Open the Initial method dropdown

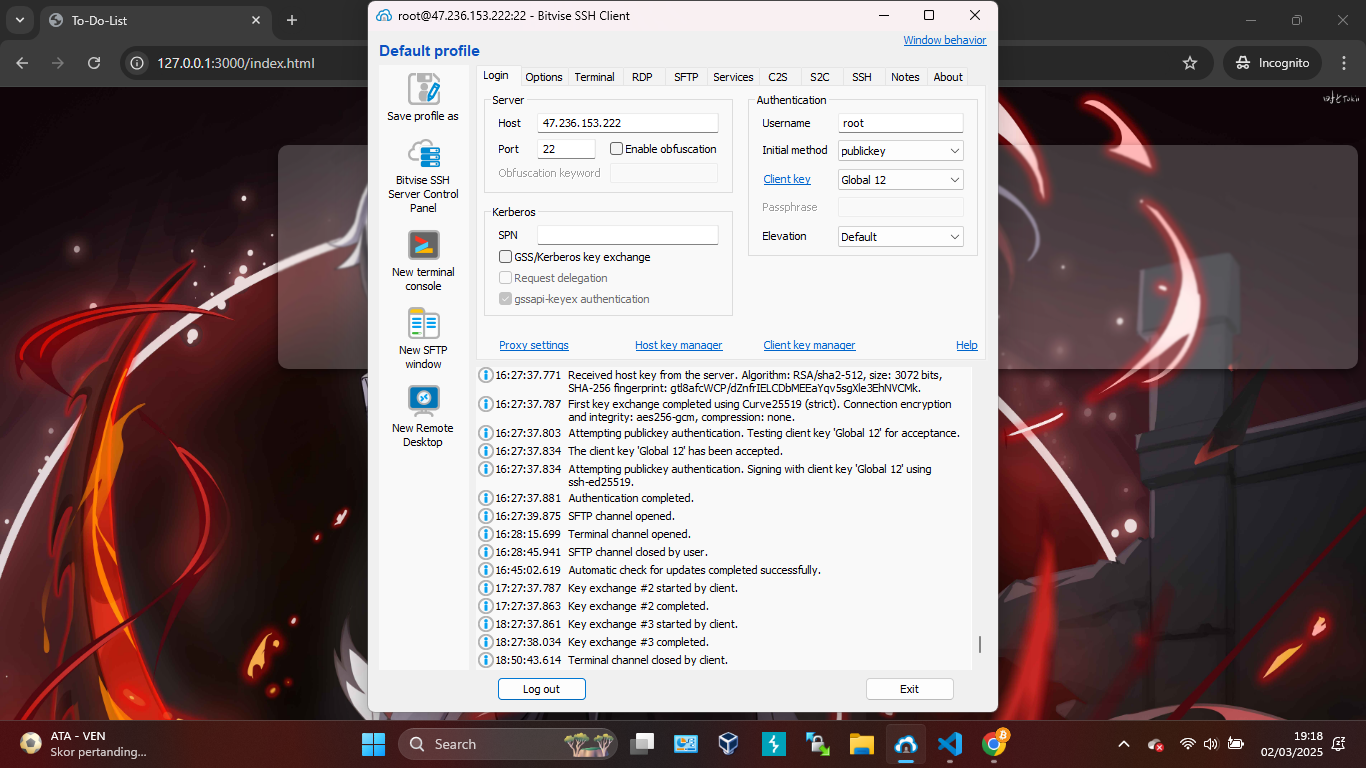(900, 151)
